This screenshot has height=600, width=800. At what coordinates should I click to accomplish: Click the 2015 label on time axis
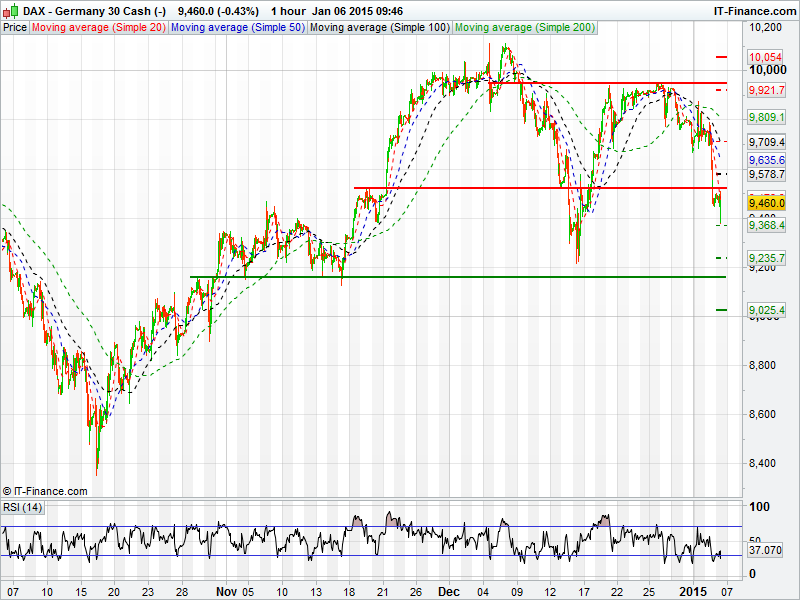pyautogui.click(x=693, y=592)
